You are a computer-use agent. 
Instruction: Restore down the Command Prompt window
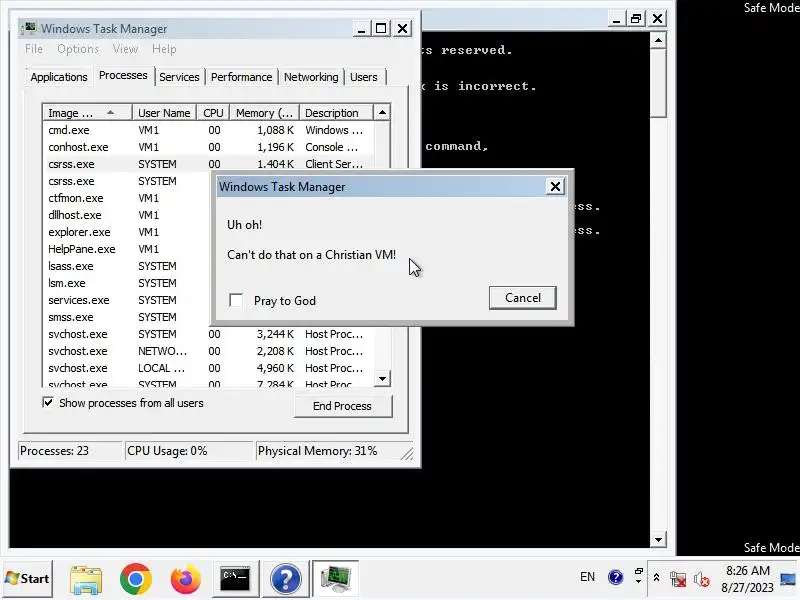pos(636,19)
